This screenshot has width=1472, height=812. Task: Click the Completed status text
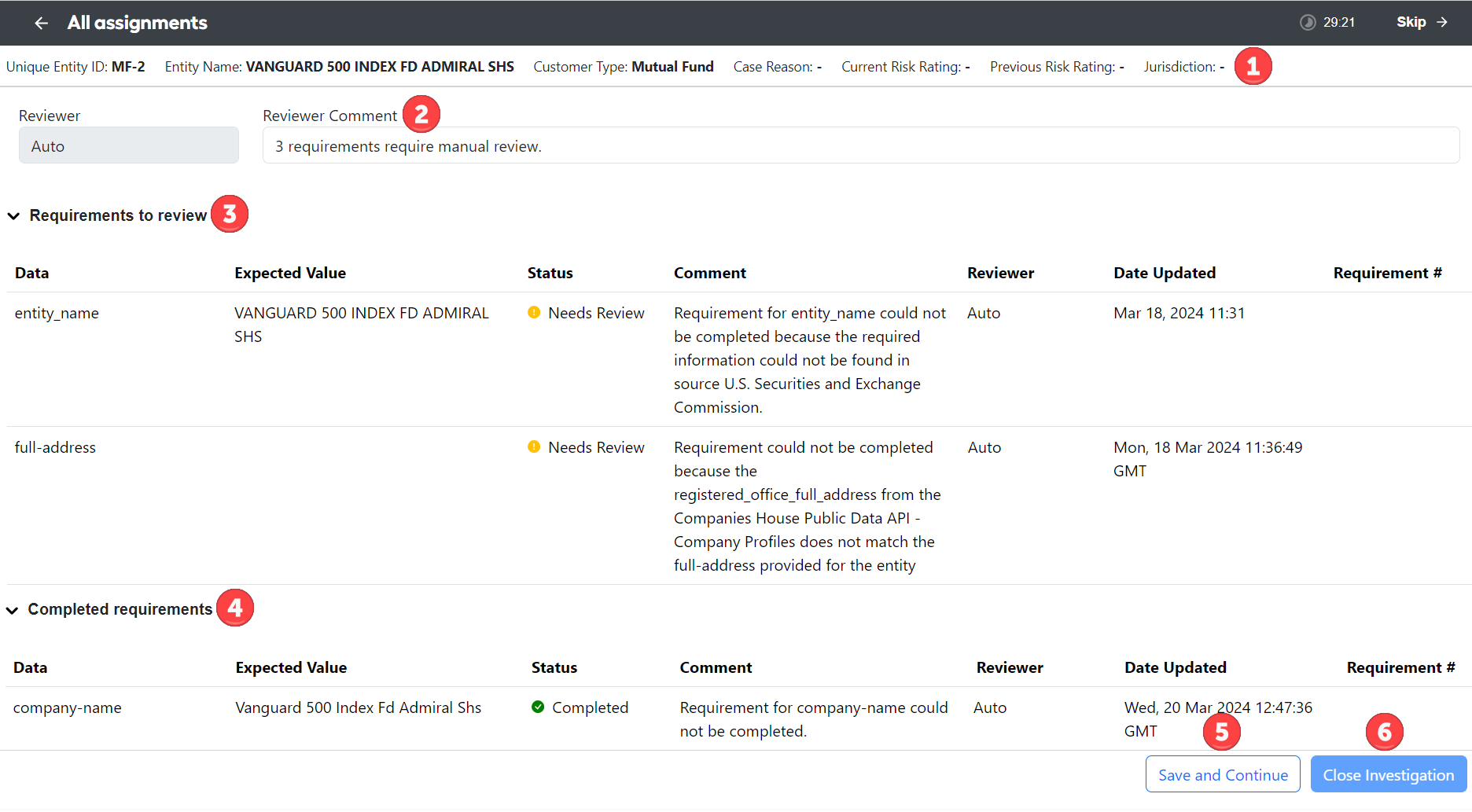pyautogui.click(x=590, y=707)
